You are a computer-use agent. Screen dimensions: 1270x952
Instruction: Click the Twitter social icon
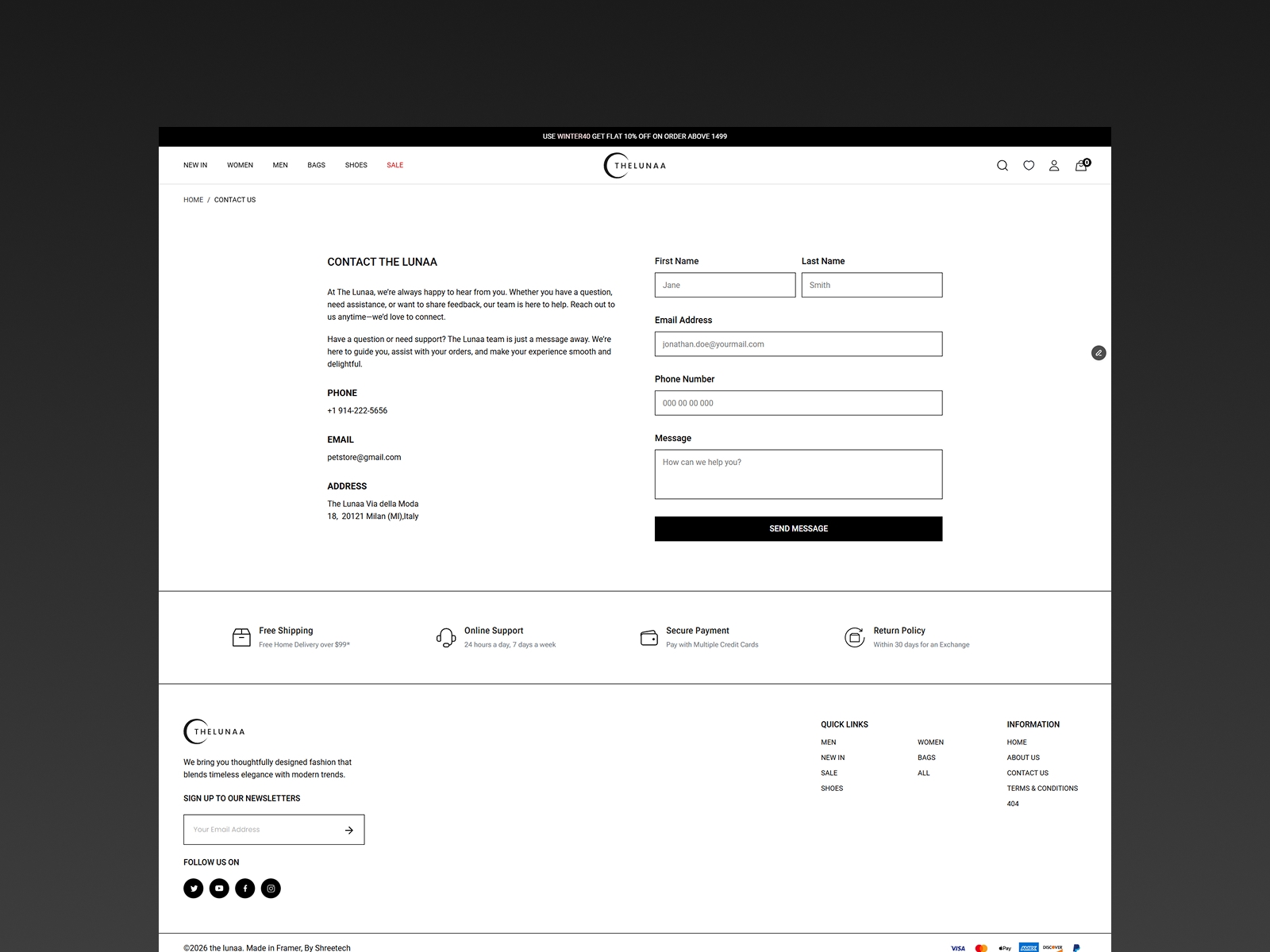click(x=193, y=889)
